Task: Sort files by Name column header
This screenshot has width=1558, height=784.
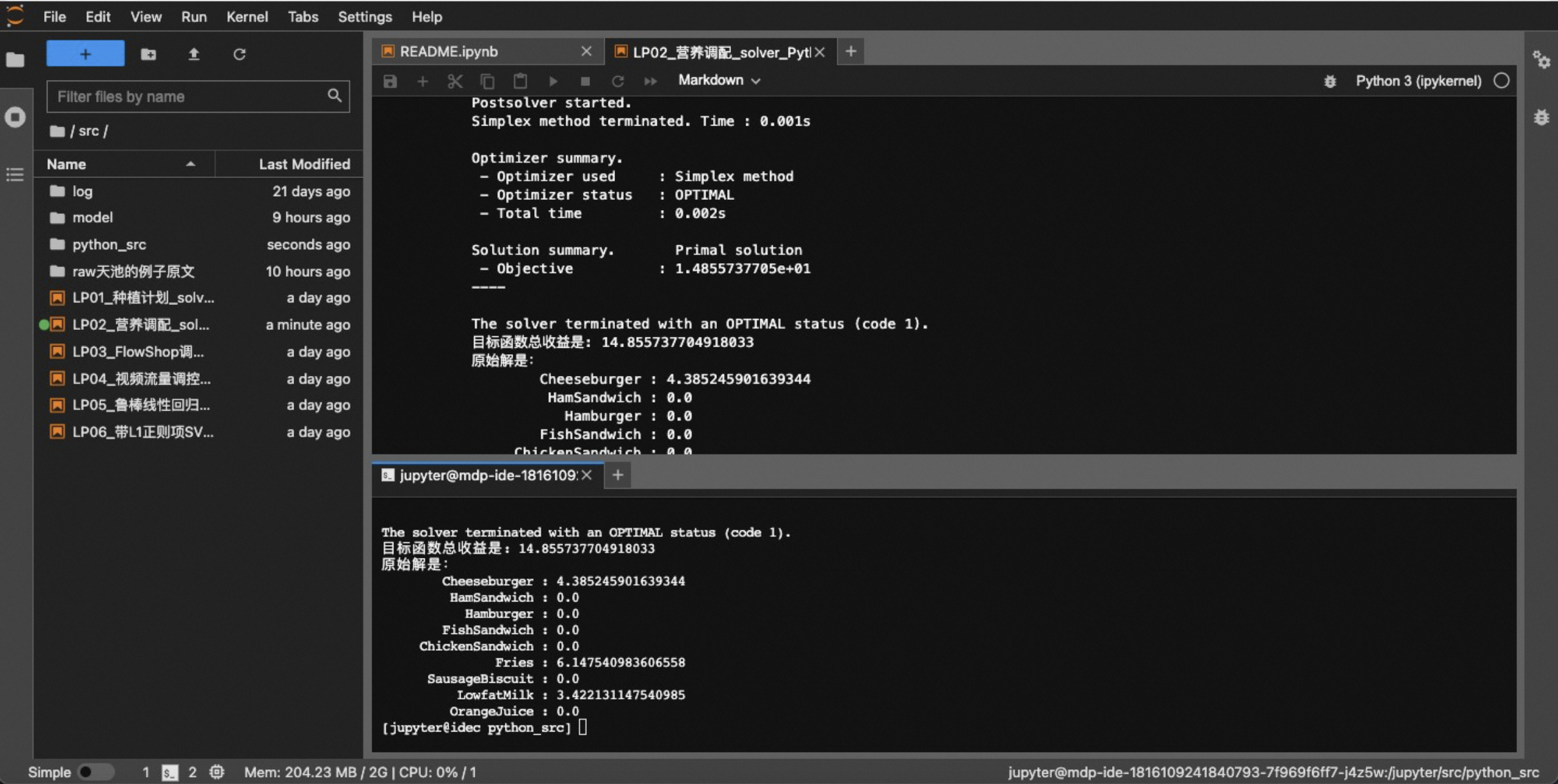Action: (x=67, y=164)
